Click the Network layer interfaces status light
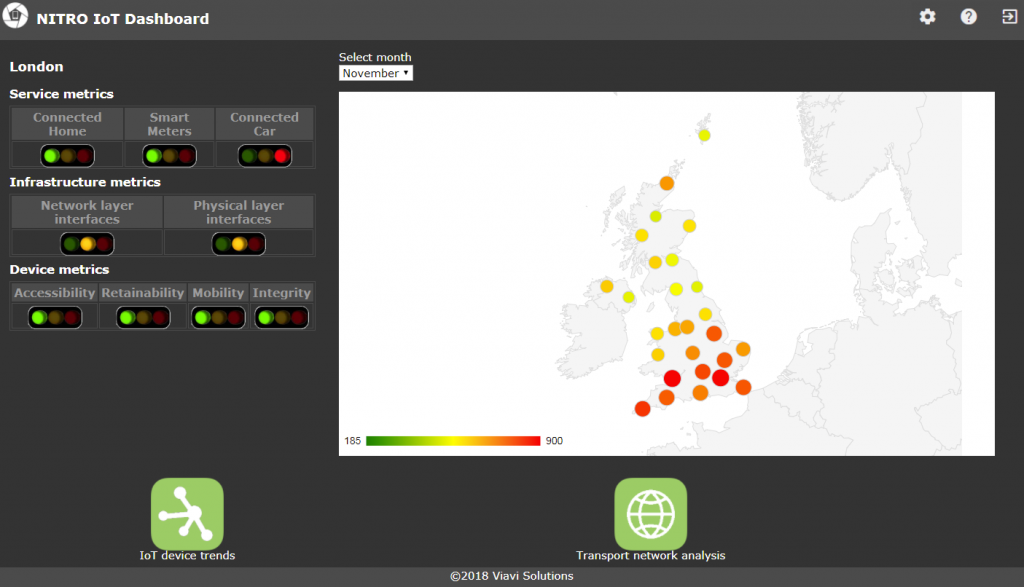Screen dimensions: 1024x587 (87, 244)
